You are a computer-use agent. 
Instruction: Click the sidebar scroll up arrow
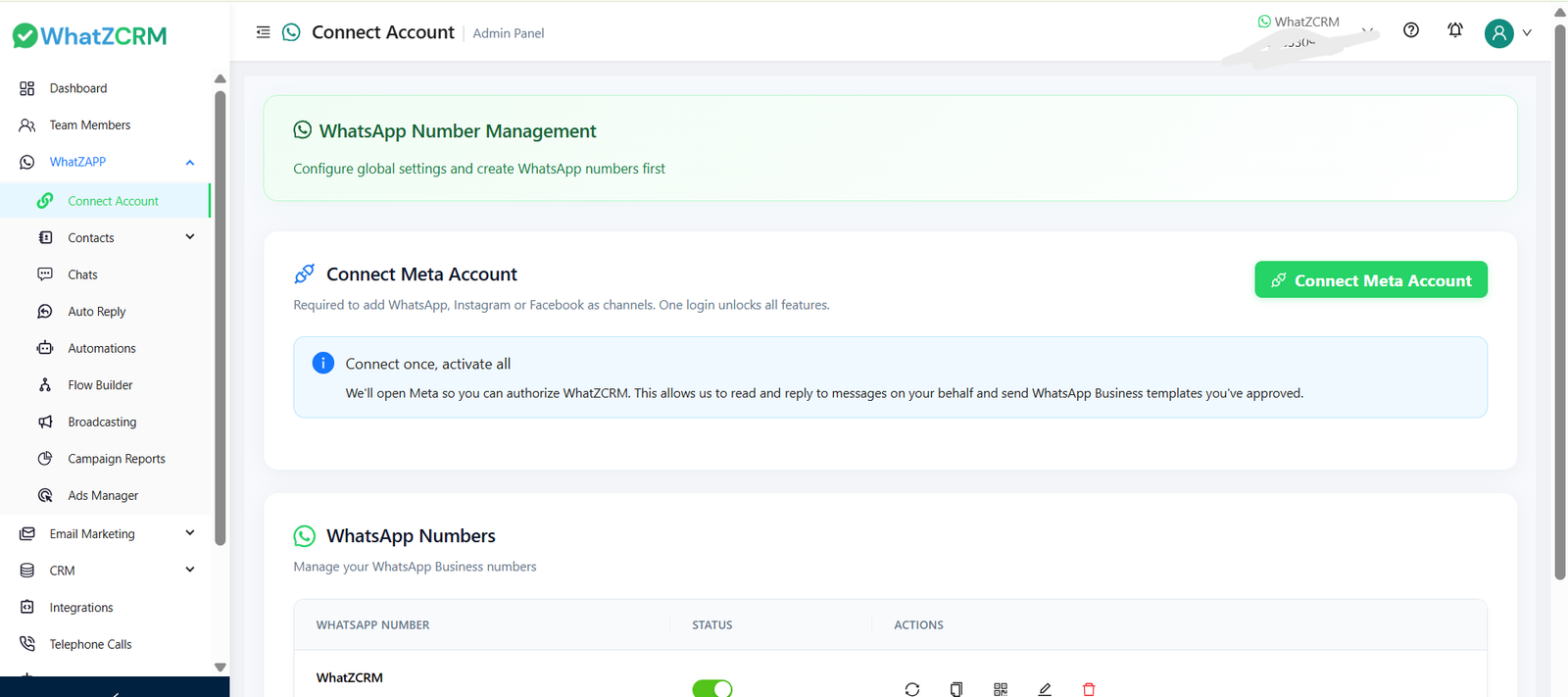(x=220, y=78)
